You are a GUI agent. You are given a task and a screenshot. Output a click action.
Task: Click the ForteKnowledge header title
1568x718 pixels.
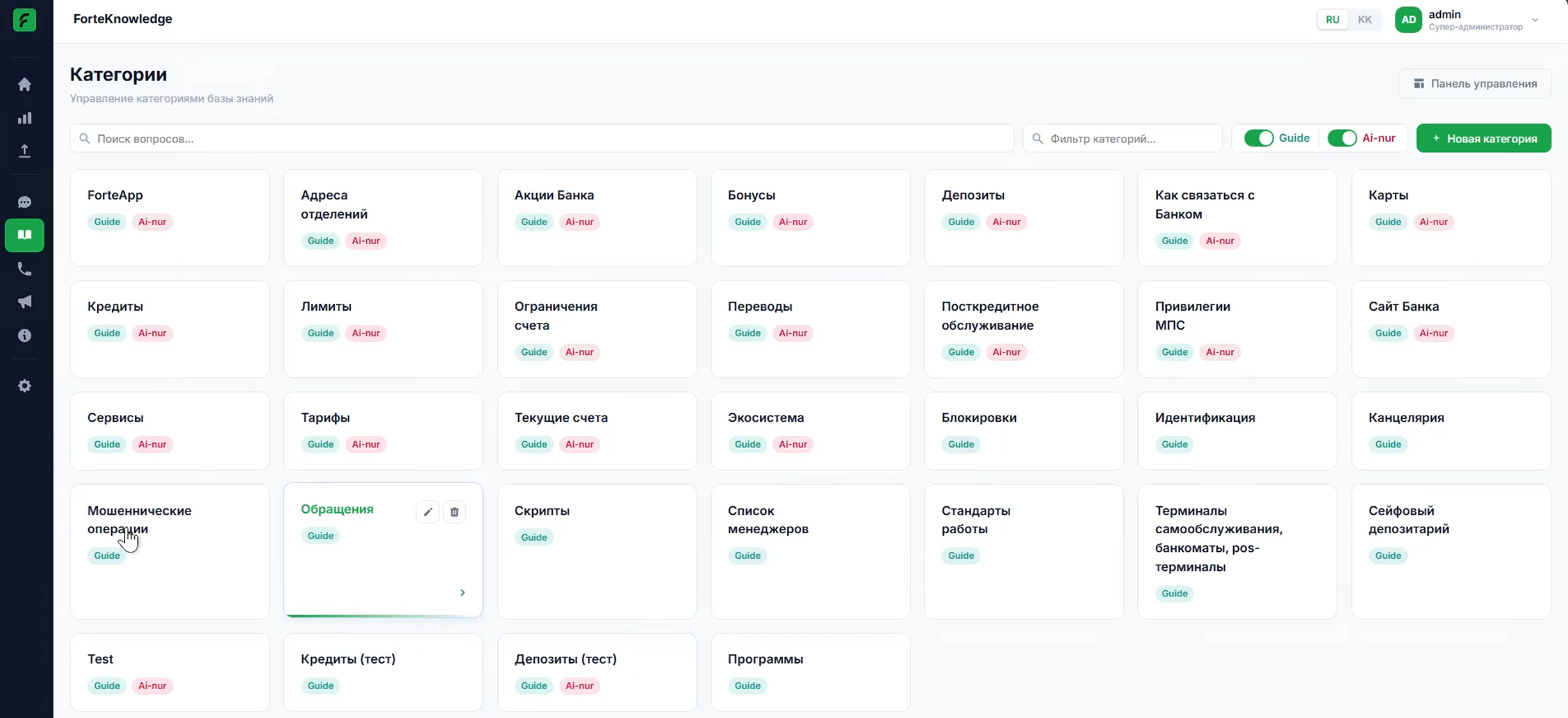pos(123,19)
